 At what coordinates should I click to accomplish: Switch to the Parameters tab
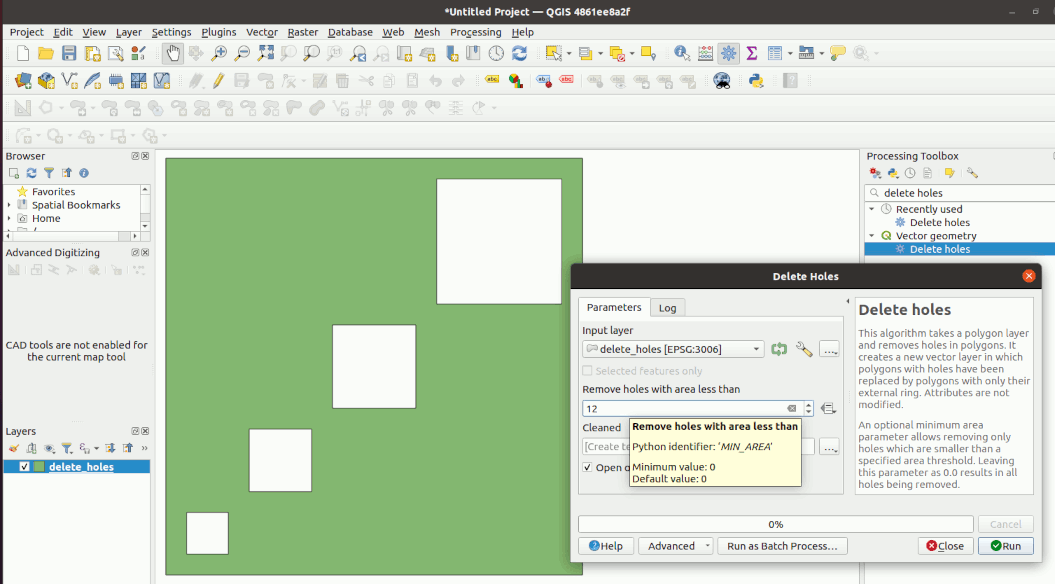tap(614, 307)
